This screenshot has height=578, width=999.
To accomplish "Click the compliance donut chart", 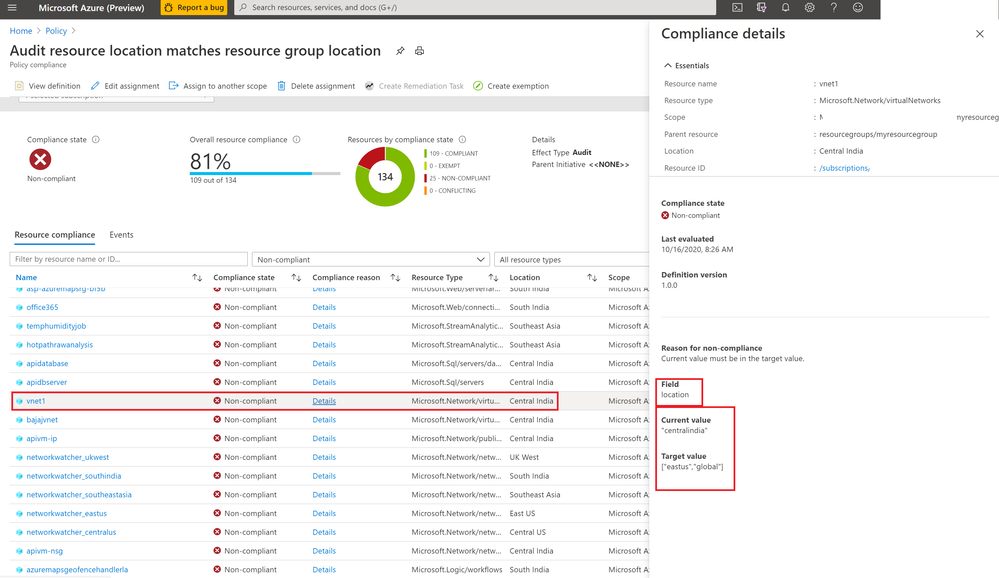I will coord(385,177).
